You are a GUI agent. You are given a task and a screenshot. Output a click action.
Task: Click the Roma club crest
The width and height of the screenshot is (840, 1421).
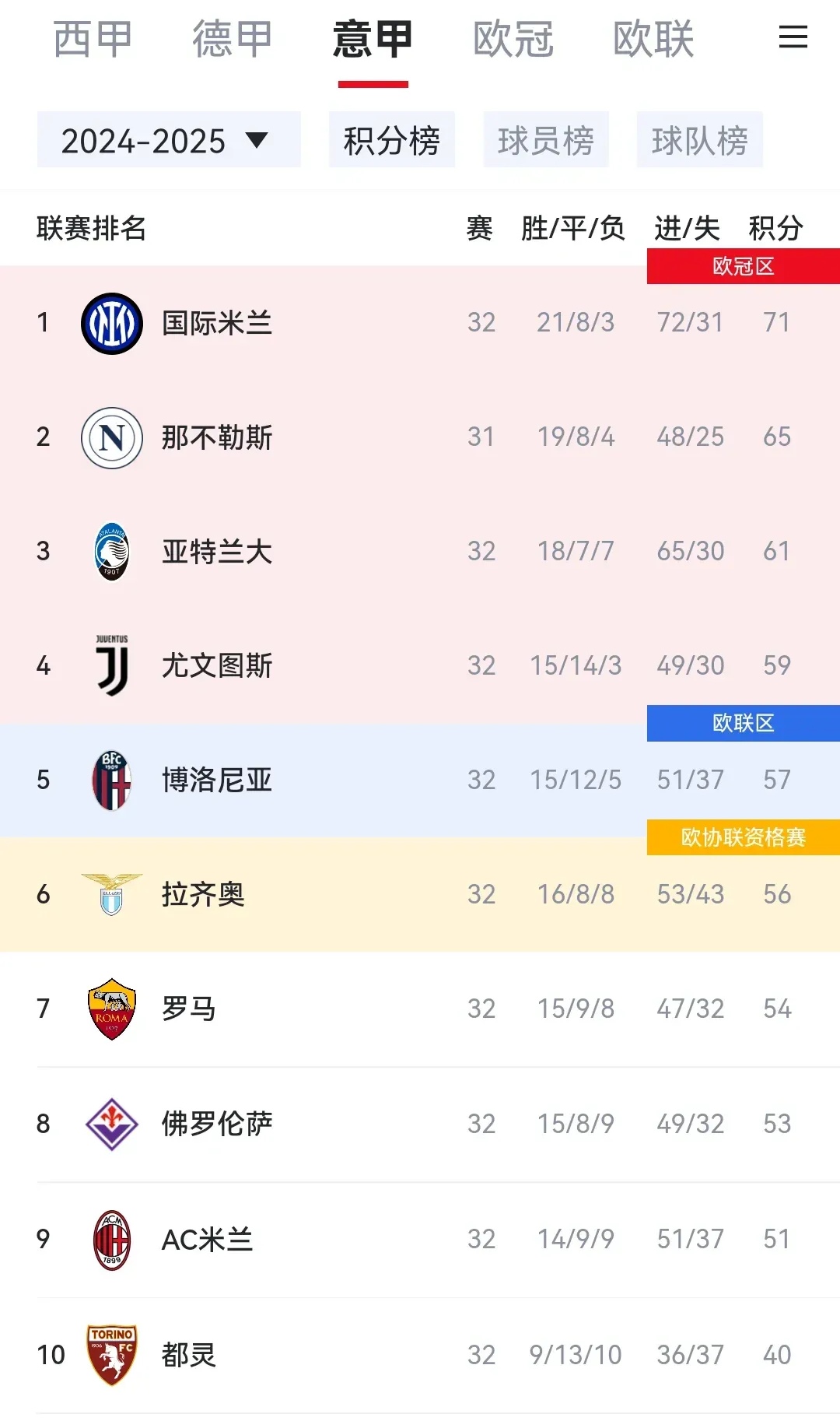[x=111, y=1008]
